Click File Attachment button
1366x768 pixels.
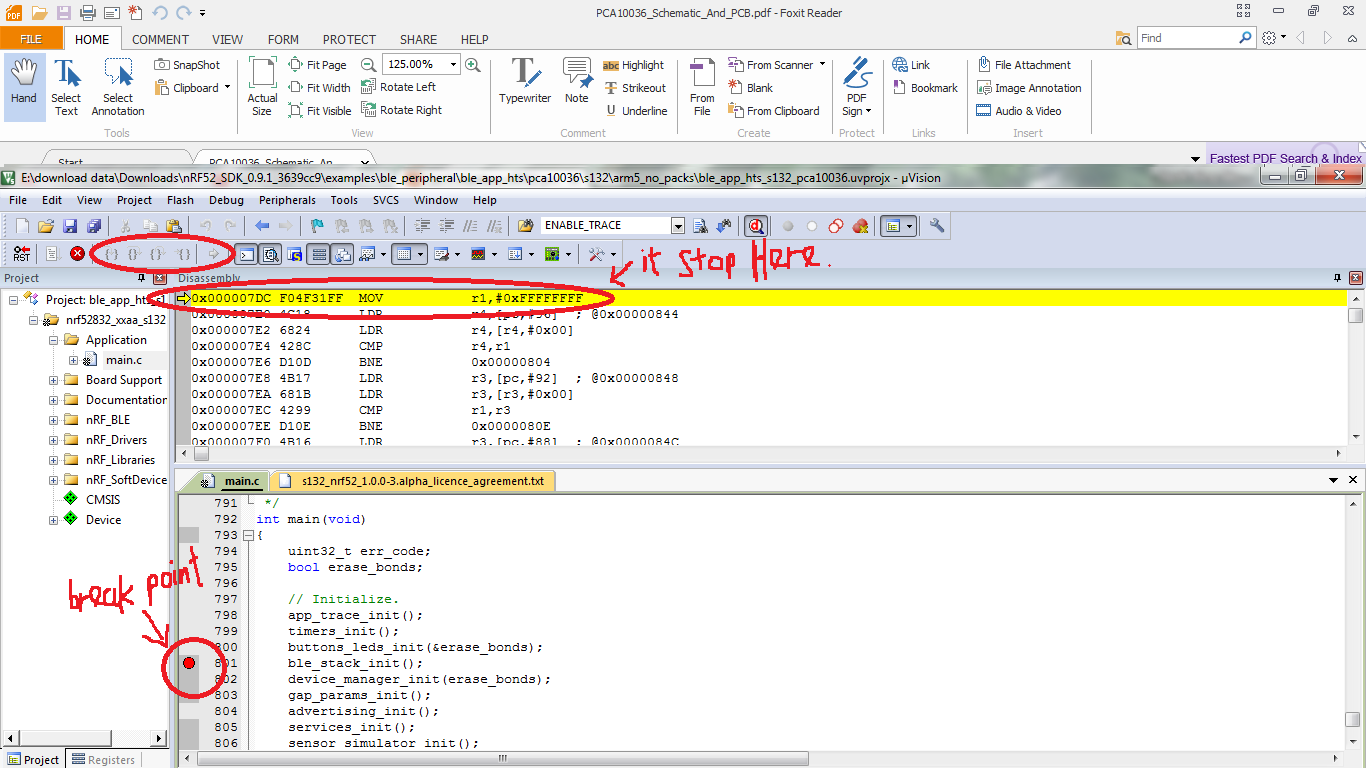pos(1023,65)
